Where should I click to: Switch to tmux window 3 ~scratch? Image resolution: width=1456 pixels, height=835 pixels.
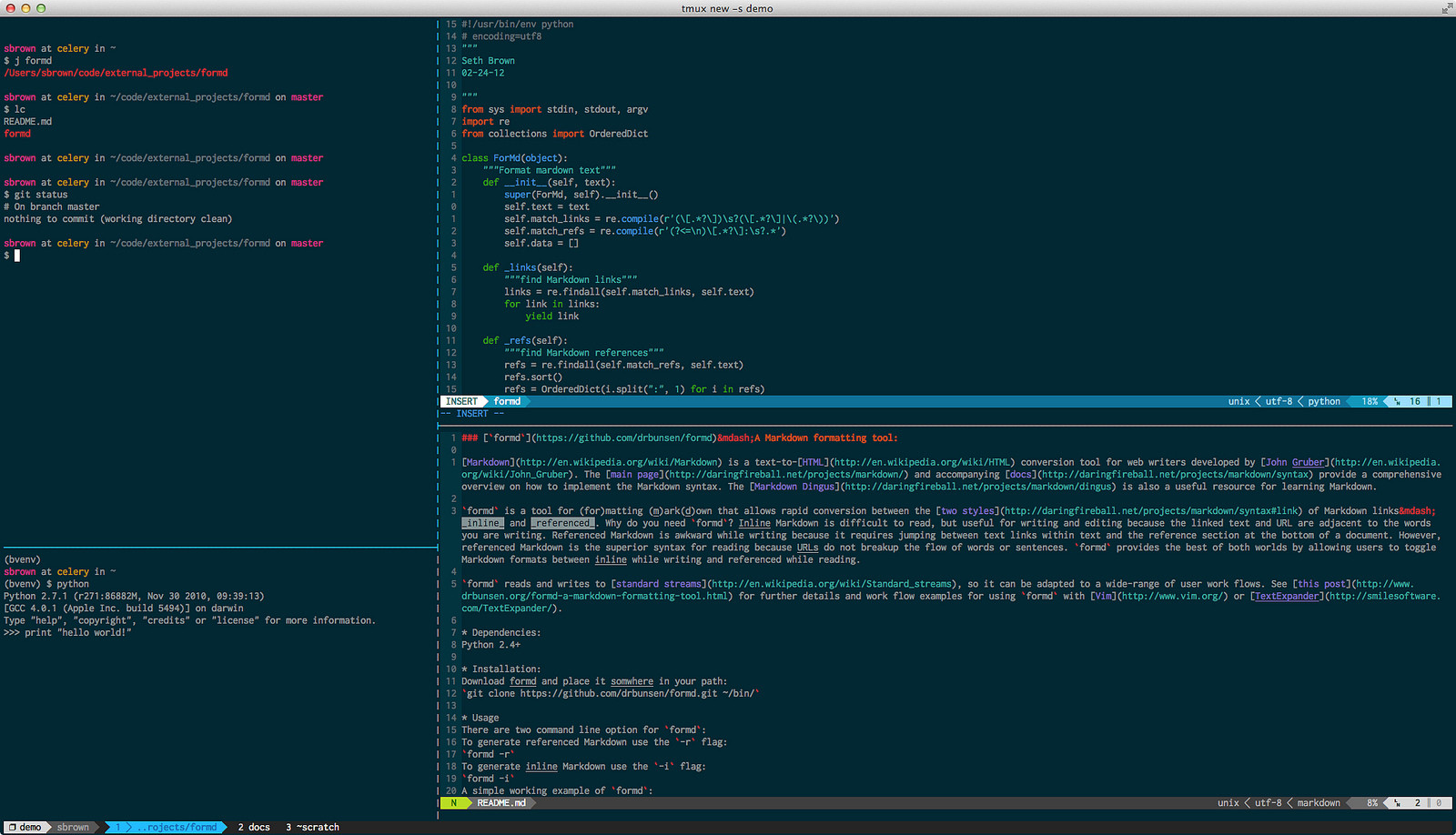click(312, 827)
